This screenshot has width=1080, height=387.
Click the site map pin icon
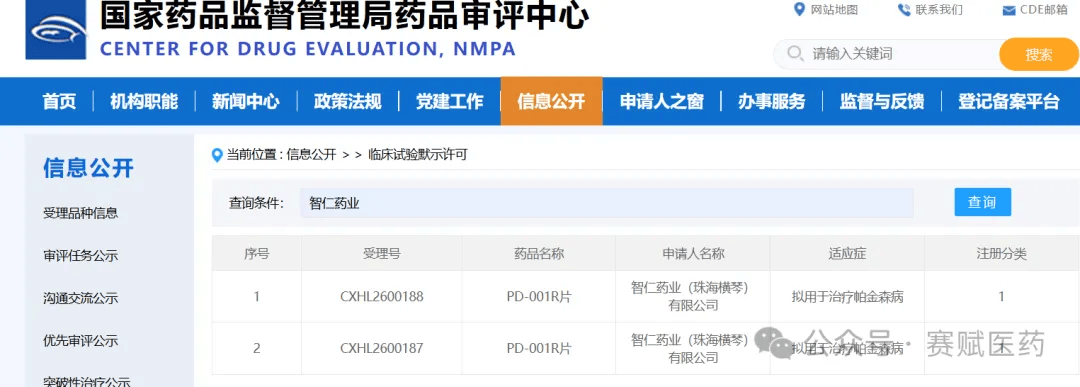click(x=799, y=10)
